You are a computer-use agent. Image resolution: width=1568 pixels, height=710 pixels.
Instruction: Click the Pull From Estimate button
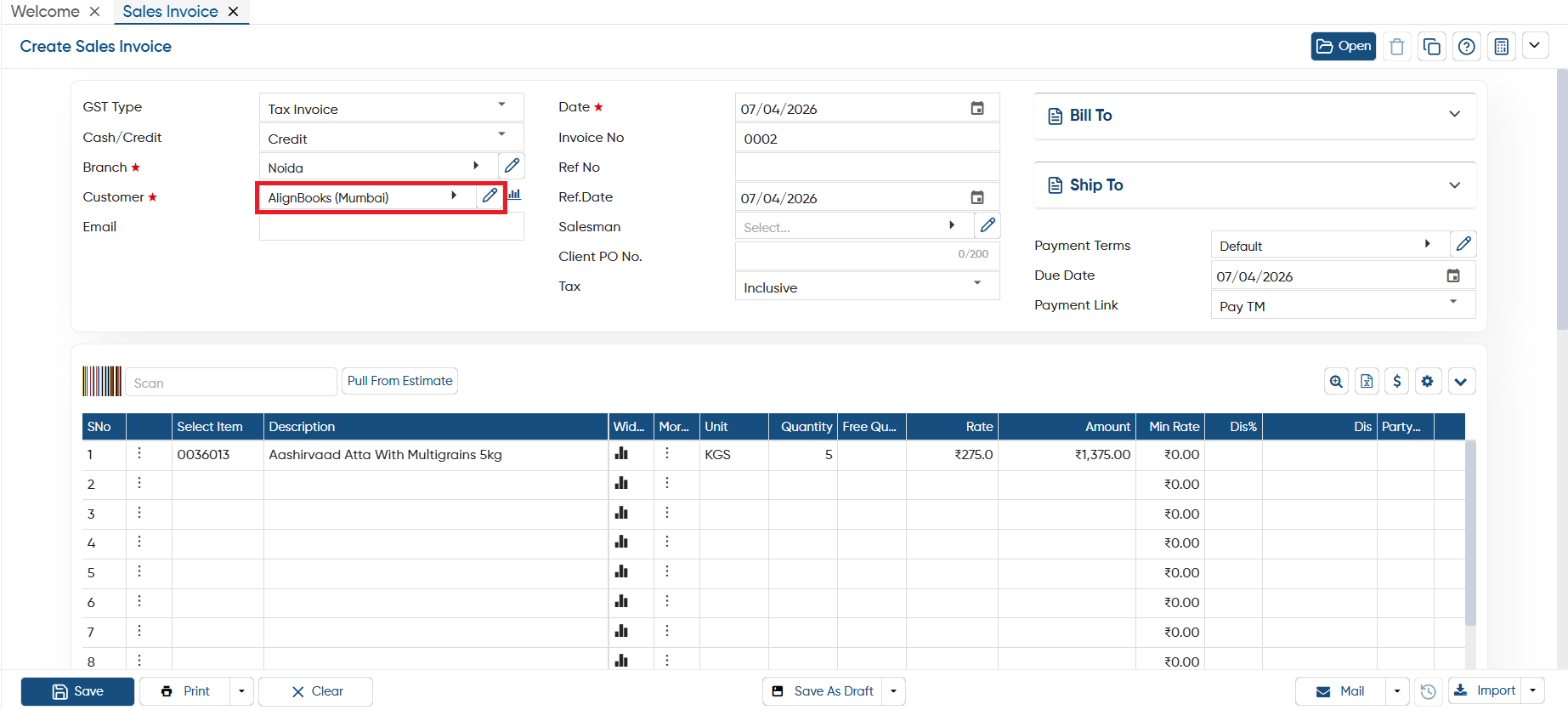tap(399, 381)
